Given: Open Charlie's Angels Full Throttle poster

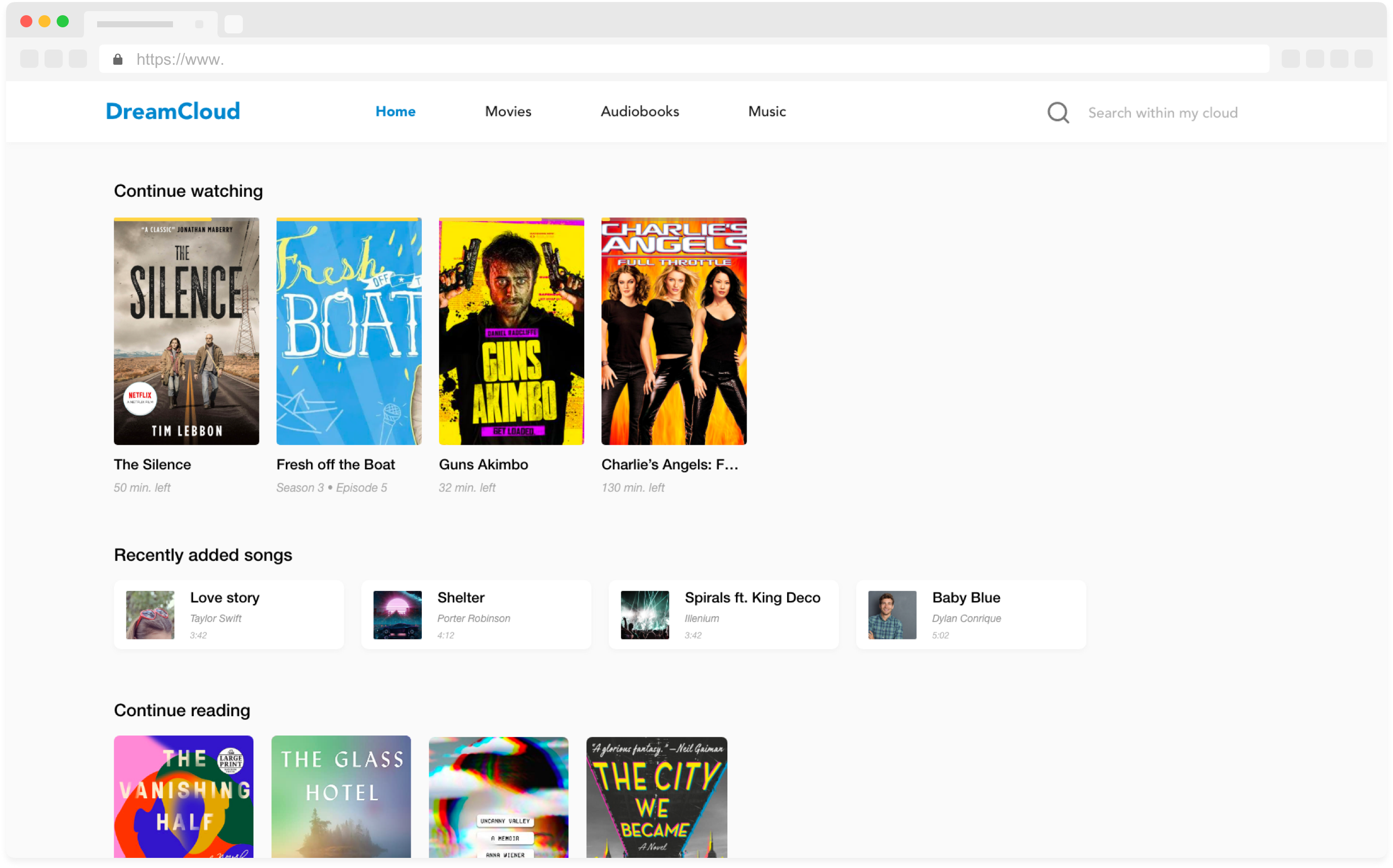Looking at the screenshot, I should pyautogui.click(x=674, y=331).
